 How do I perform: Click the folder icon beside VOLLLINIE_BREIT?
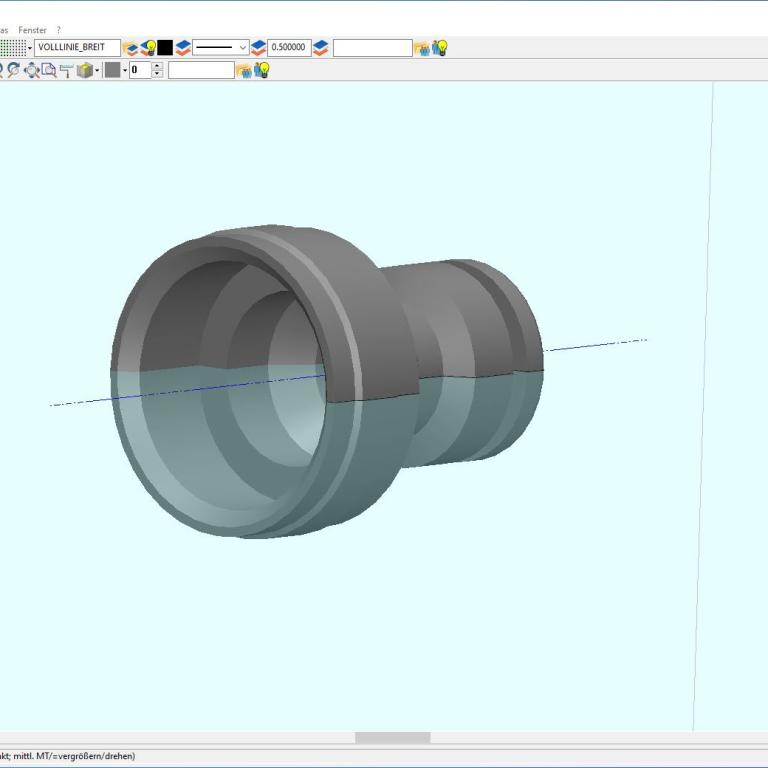[130, 48]
